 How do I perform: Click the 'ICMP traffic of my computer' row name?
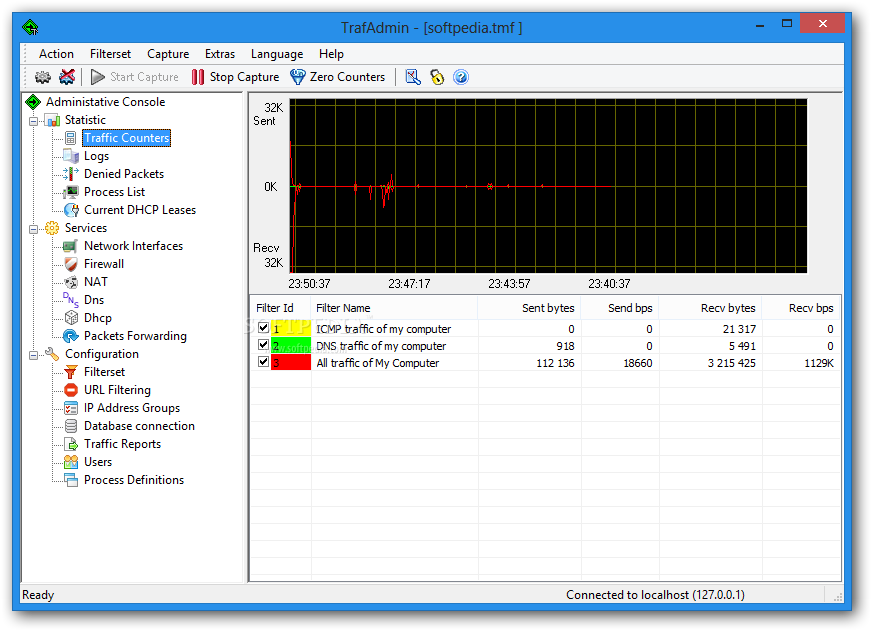(384, 329)
